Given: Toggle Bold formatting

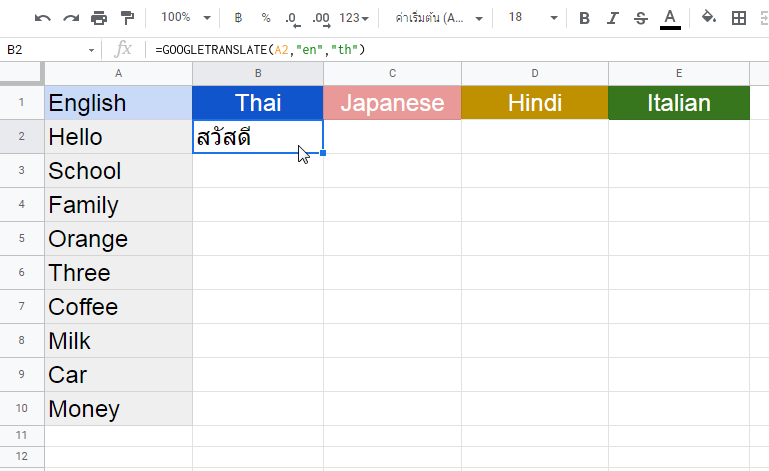Looking at the screenshot, I should click(x=584, y=19).
